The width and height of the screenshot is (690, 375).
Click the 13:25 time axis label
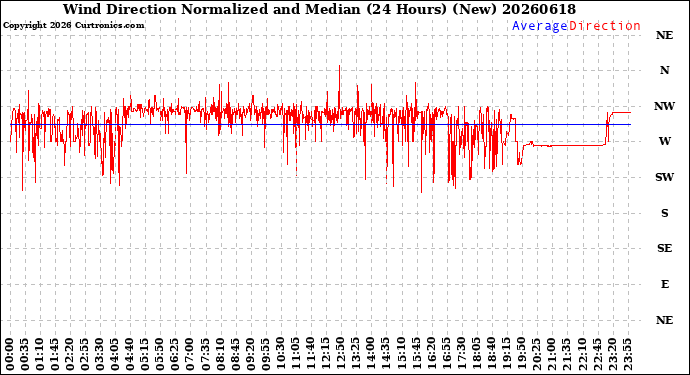click(x=356, y=355)
